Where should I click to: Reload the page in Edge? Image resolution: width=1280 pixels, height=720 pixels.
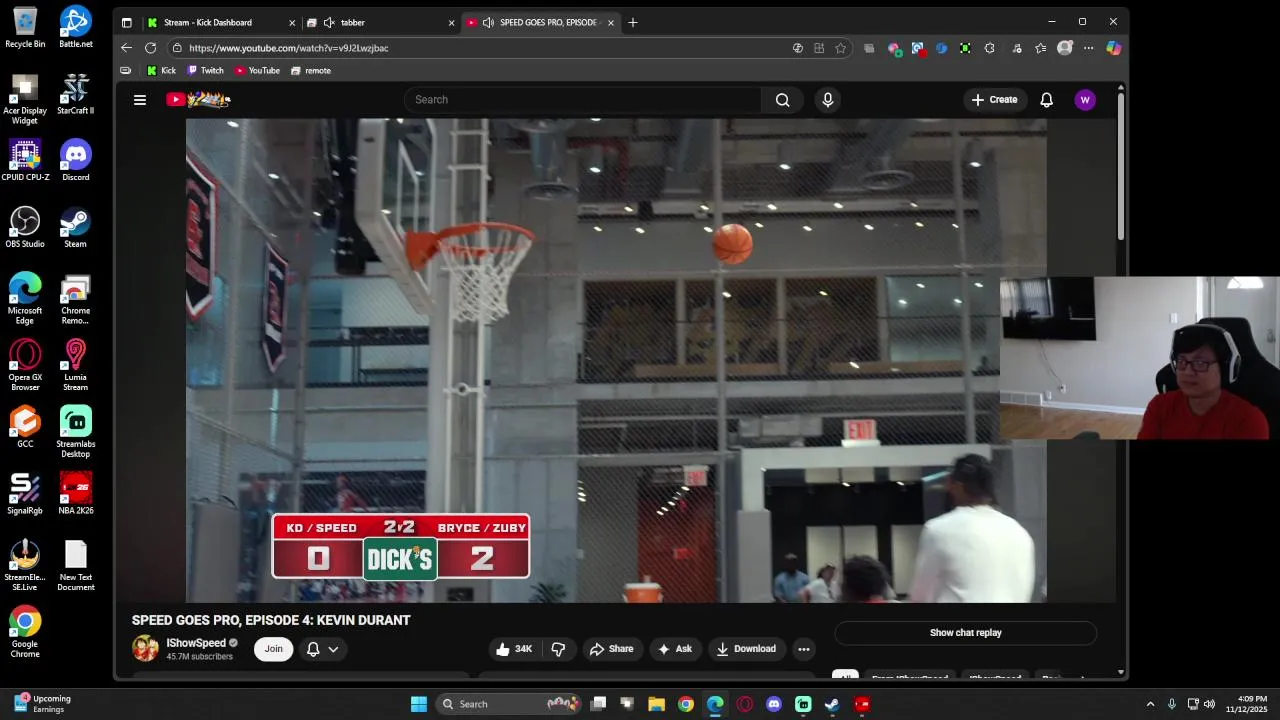point(150,48)
